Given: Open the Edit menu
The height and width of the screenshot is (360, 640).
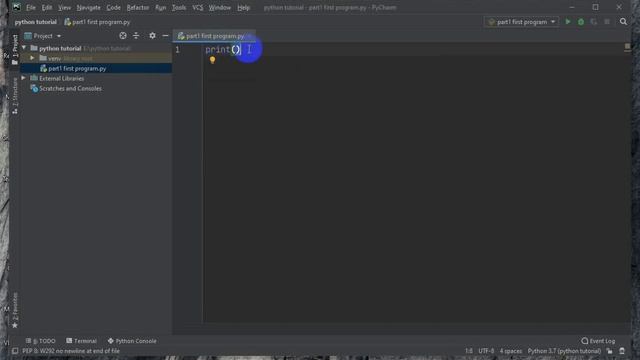Looking at the screenshot, I should point(47,7).
